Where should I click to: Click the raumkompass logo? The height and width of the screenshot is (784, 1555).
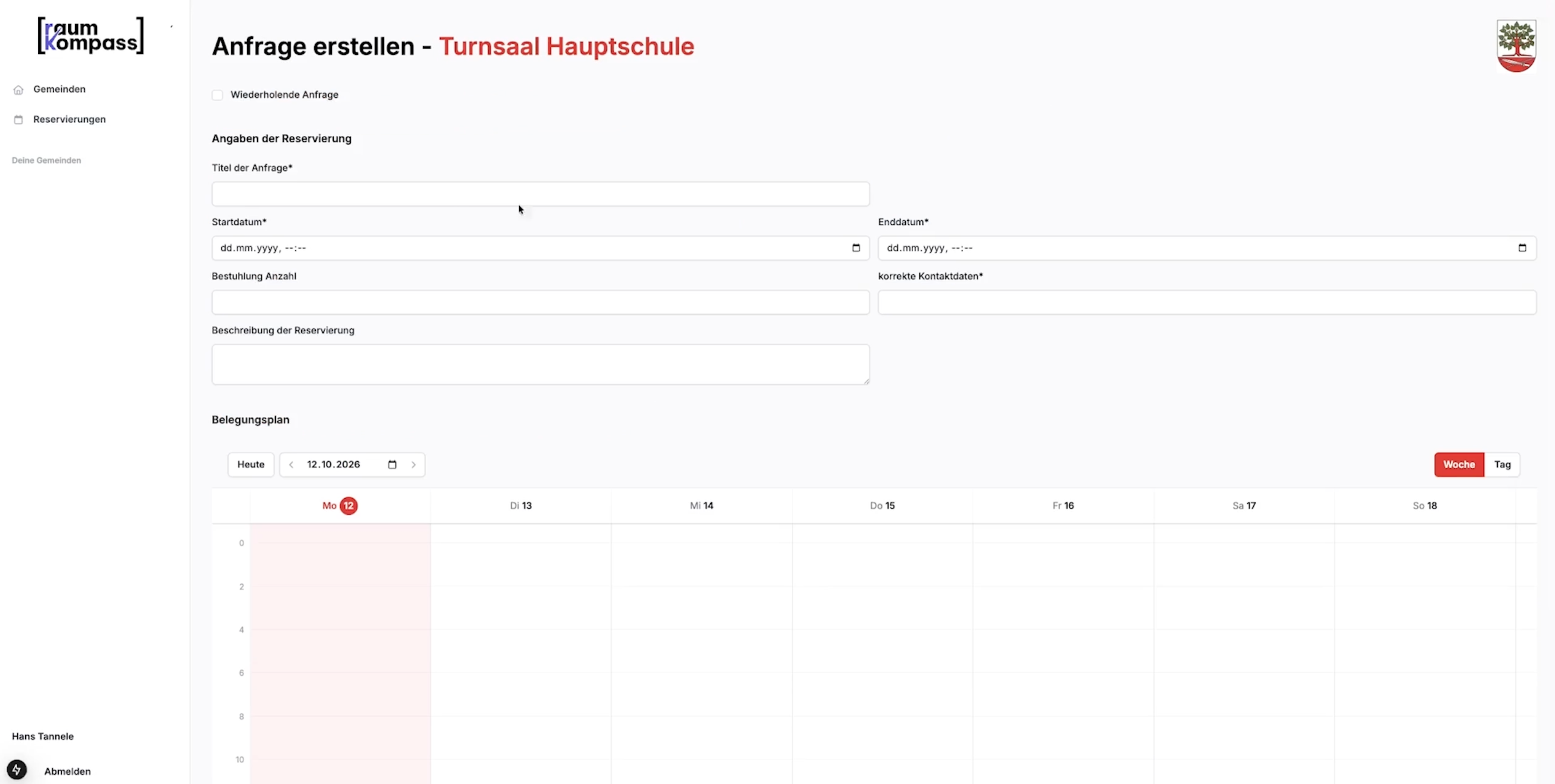coord(90,35)
